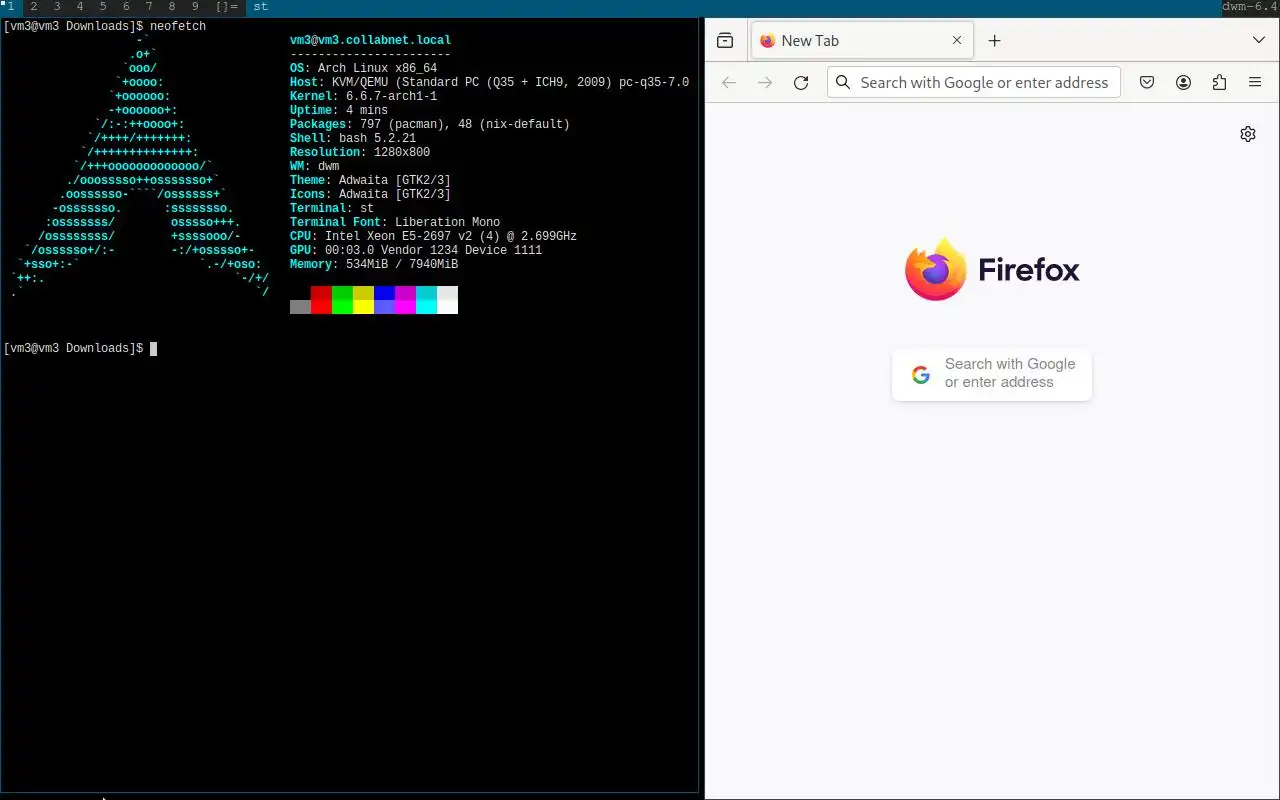
Task: Open the Extensions puzzle-piece icon
Action: [x=1219, y=83]
